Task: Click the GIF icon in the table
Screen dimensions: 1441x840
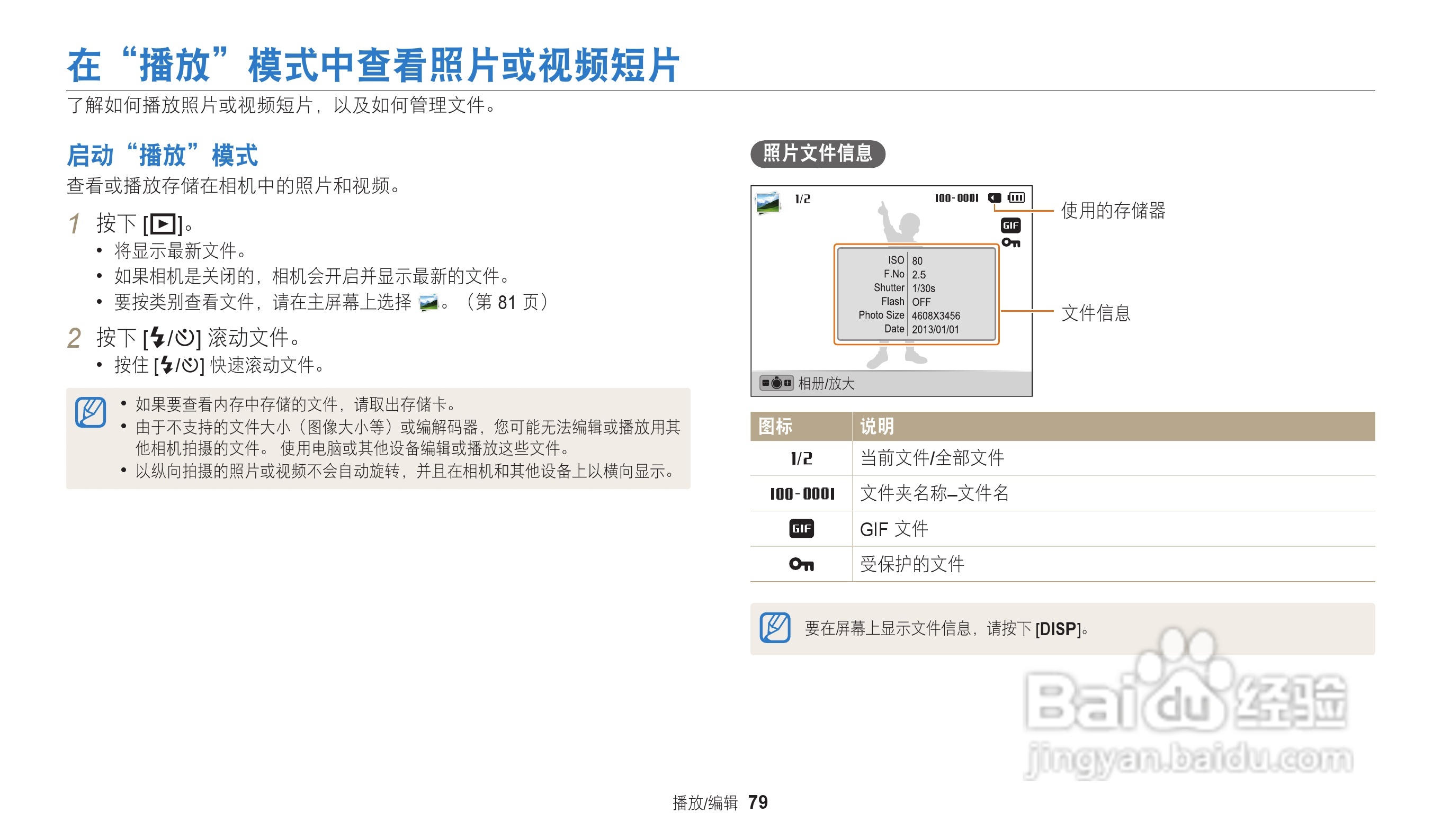Action: pyautogui.click(x=801, y=529)
